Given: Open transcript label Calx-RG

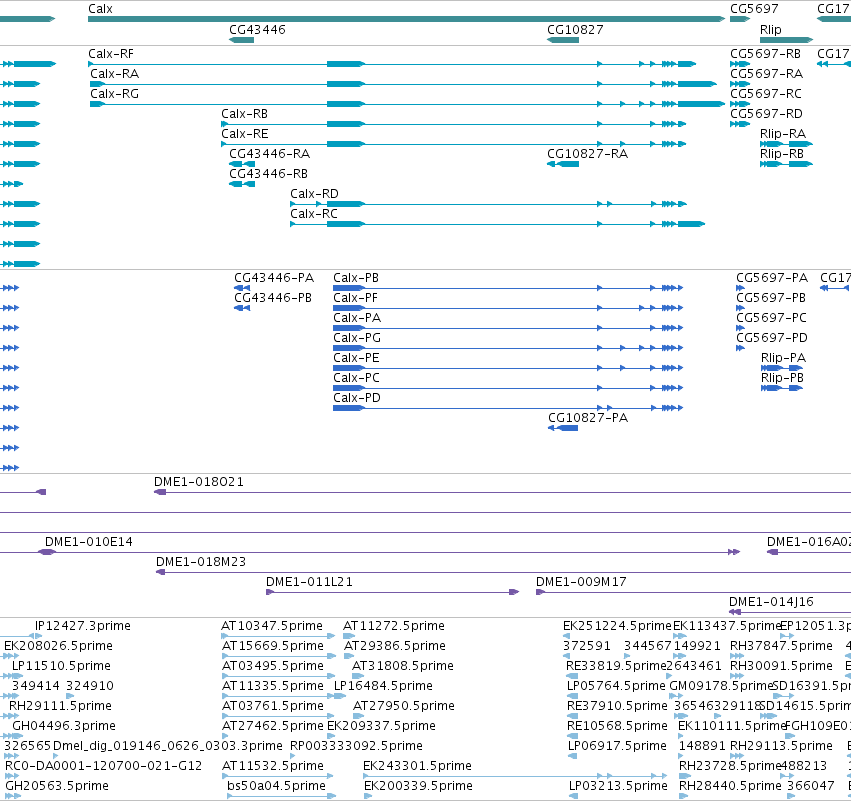Looking at the screenshot, I should coord(115,94).
